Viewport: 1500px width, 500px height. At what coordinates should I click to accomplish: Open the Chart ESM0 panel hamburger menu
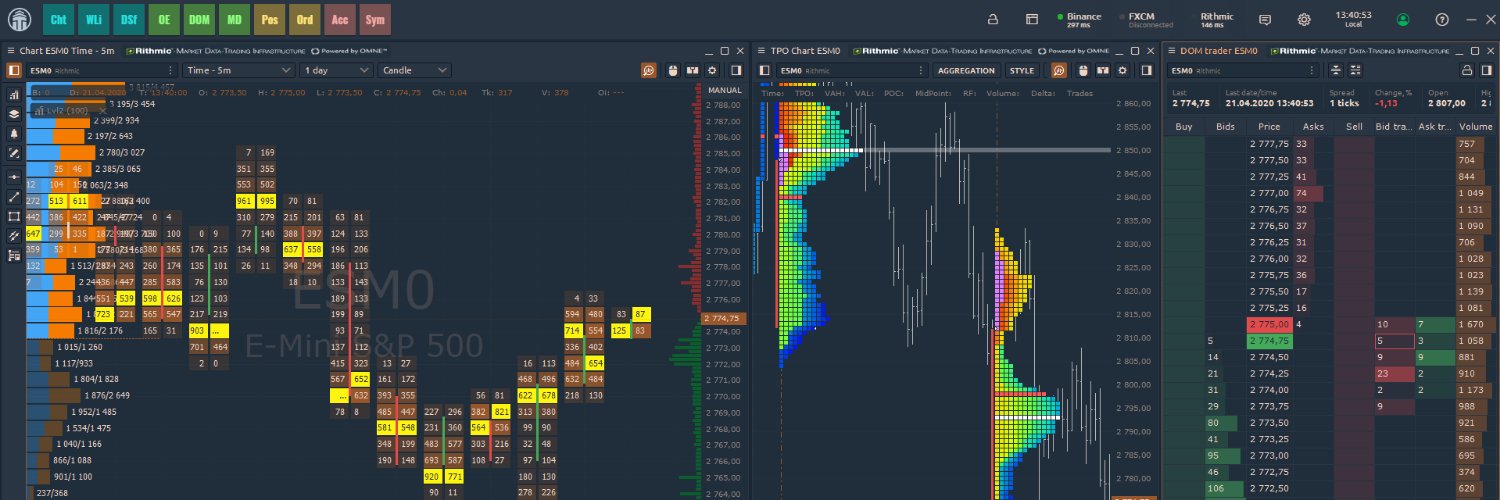pyautogui.click(x=10, y=50)
